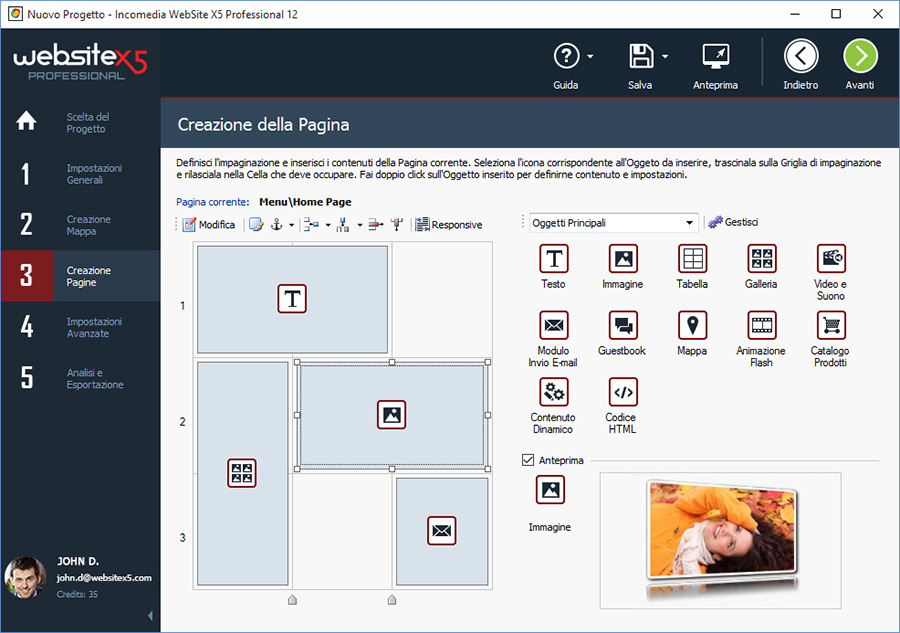Click the Tabella object icon
The image size is (900, 633).
coord(692,259)
